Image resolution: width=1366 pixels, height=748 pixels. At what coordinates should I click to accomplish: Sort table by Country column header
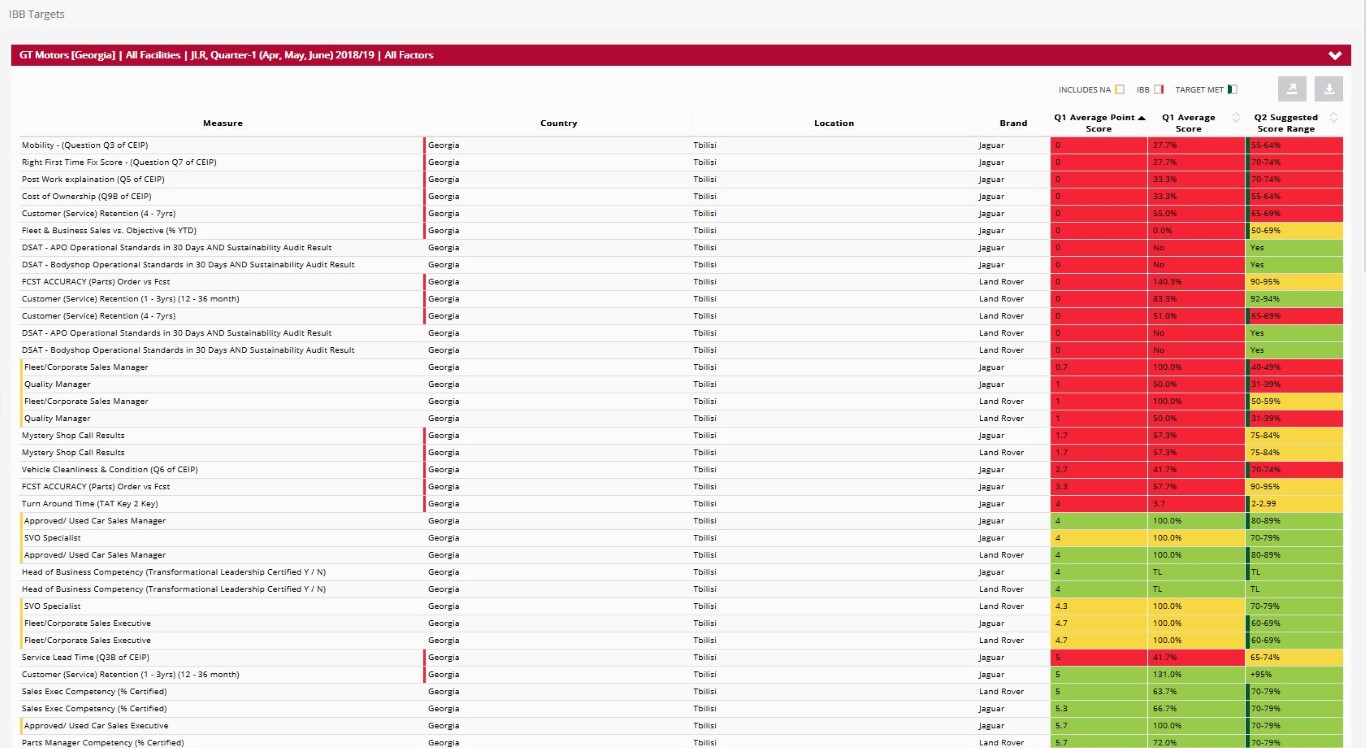(558, 123)
